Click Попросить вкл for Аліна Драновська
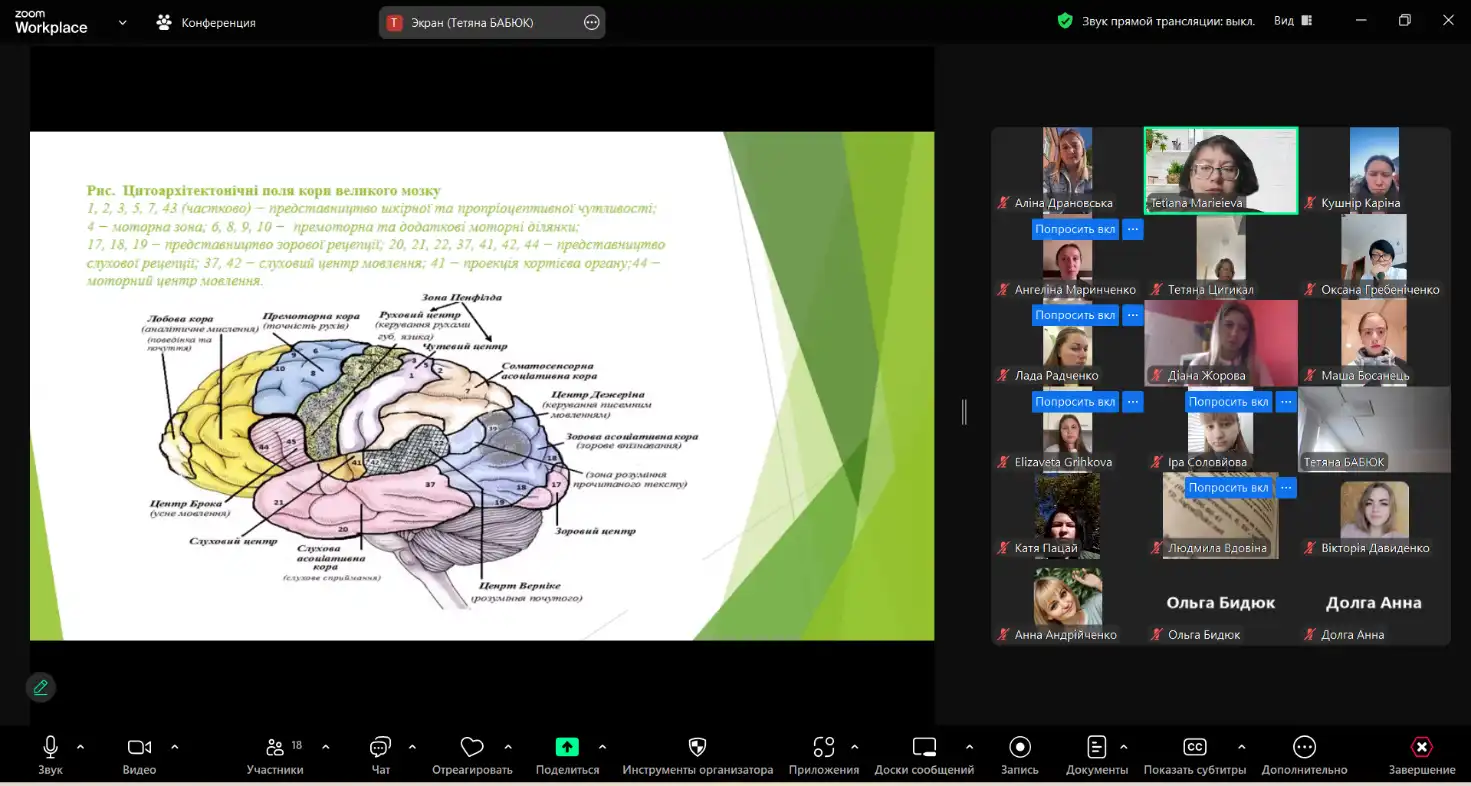The image size is (1471, 786). [1075, 229]
